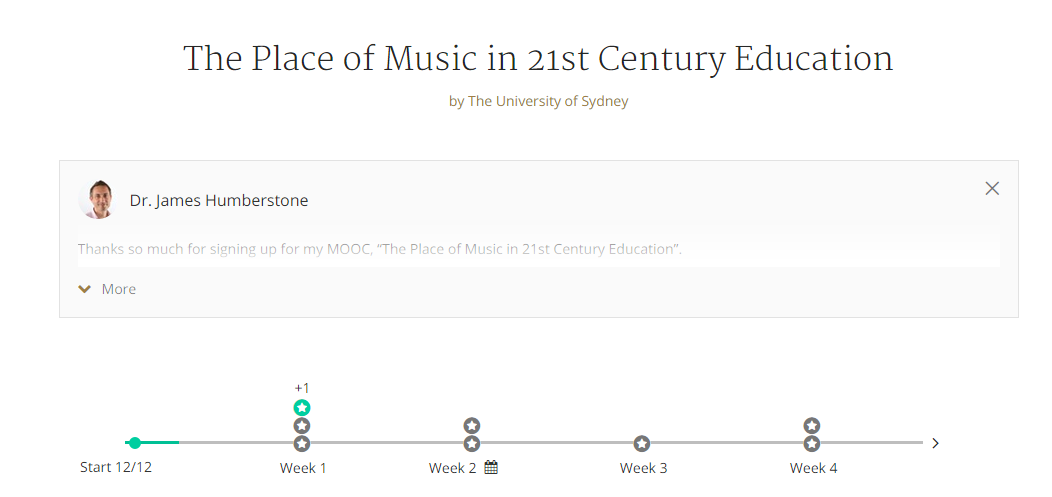Select the Week 3 label

click(x=643, y=468)
